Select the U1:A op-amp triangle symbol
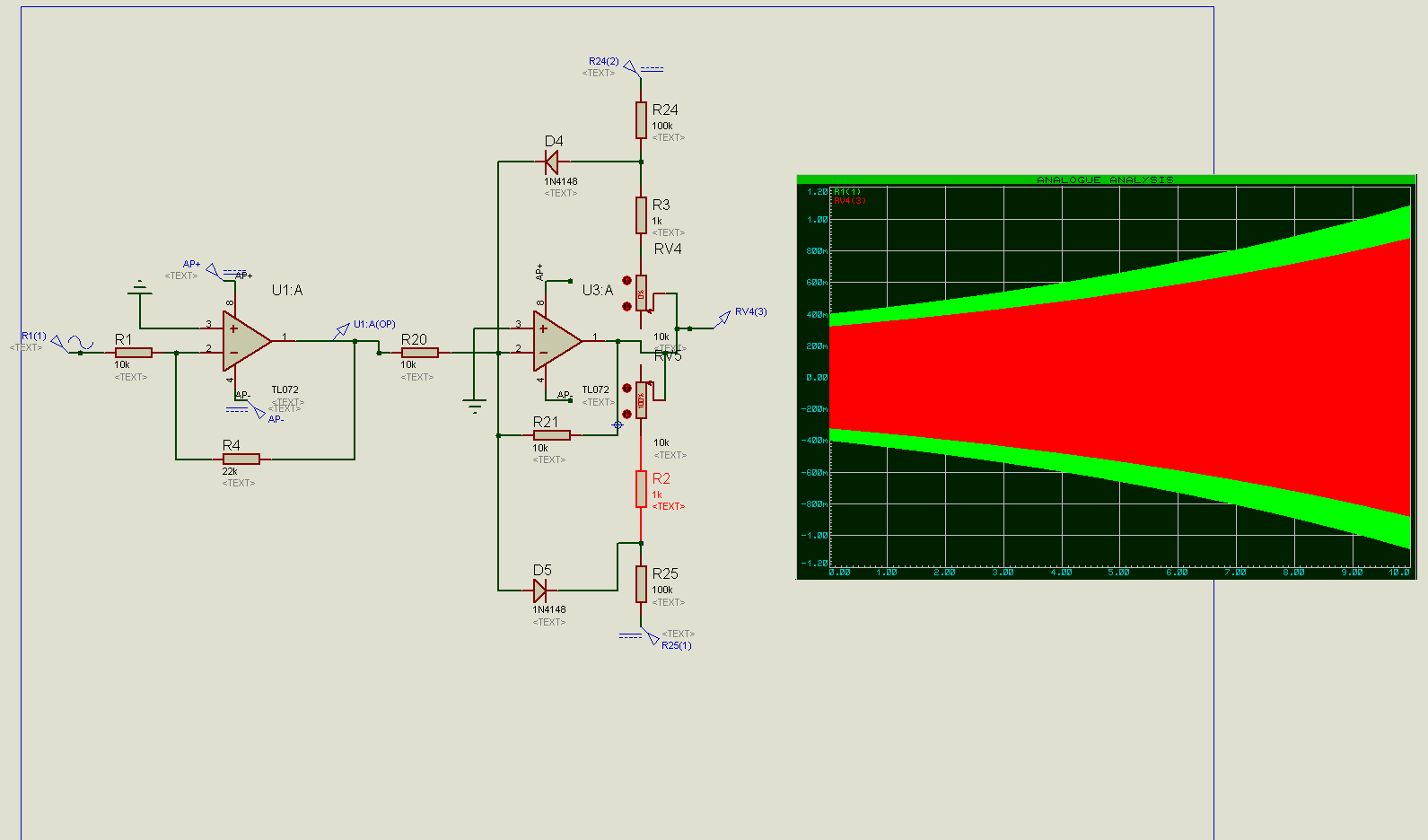1428x840 pixels. tap(245, 341)
